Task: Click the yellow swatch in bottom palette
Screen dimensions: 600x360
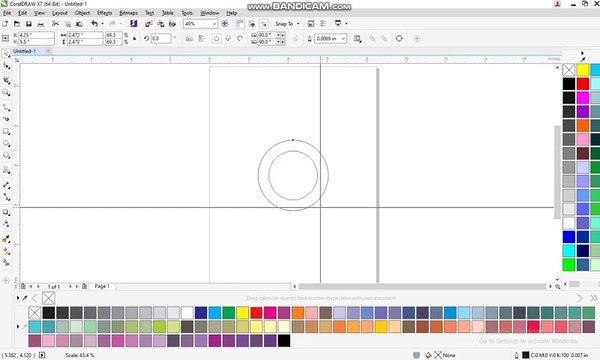Action: pos(242,313)
